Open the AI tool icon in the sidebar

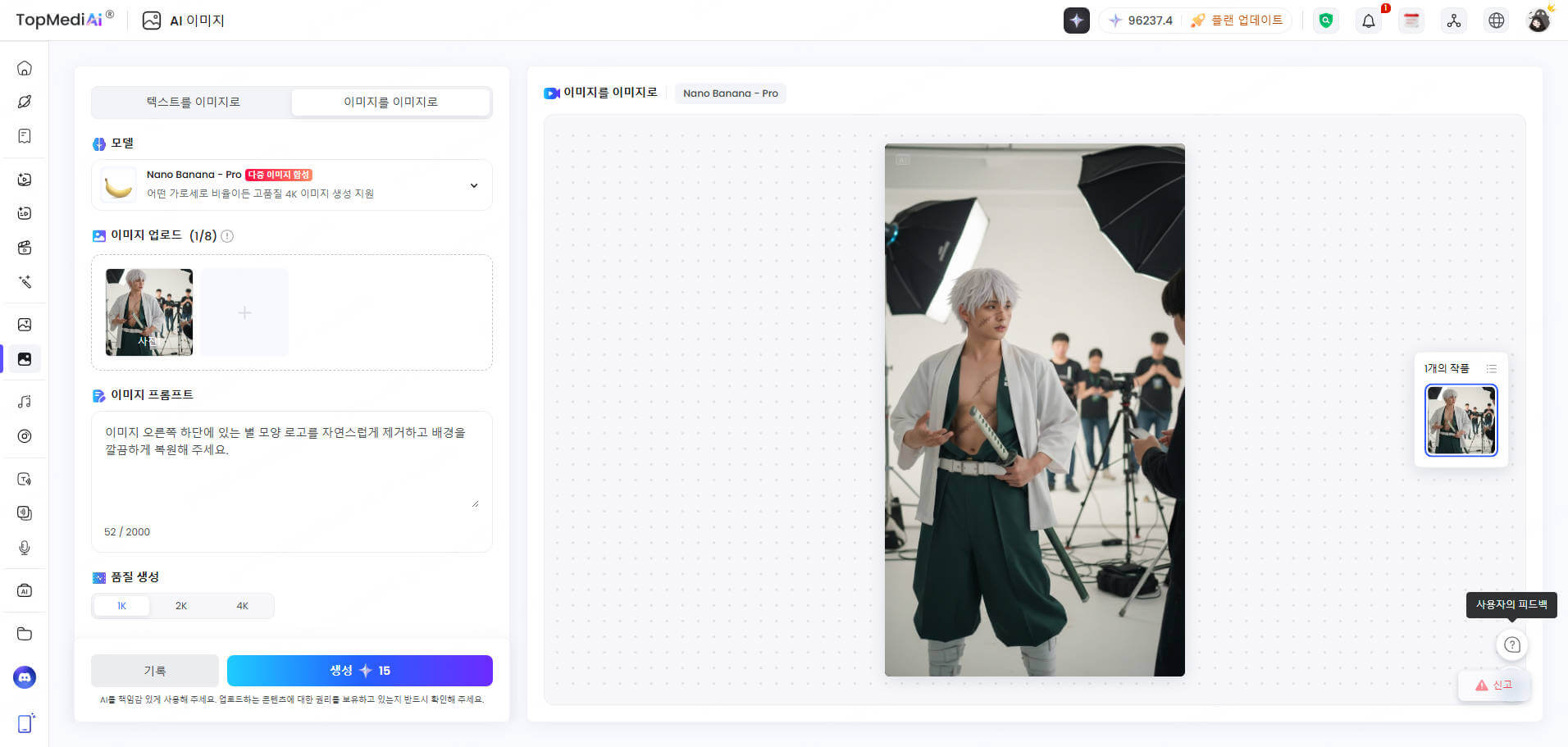coord(24,590)
